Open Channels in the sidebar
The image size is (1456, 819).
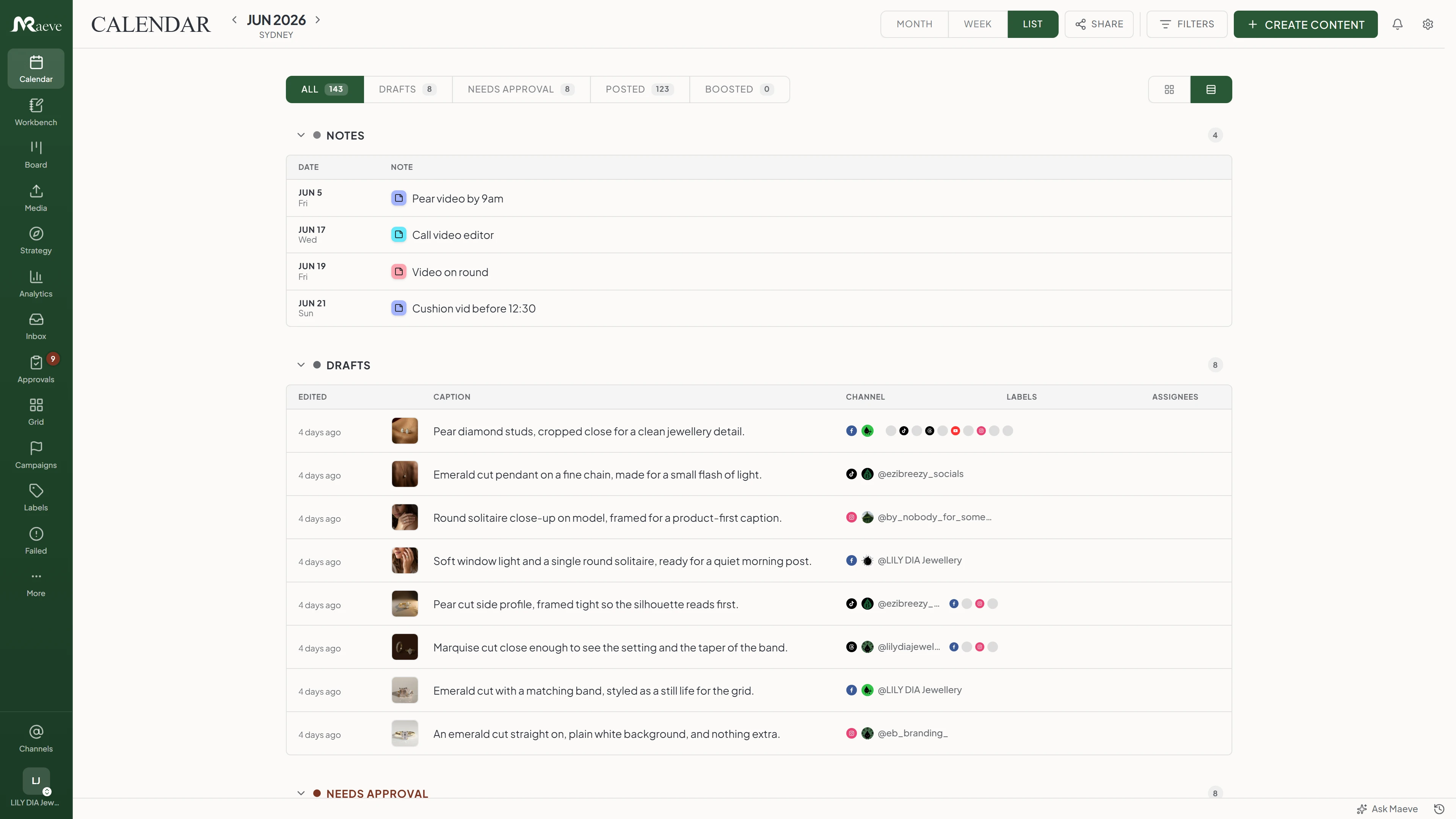(36, 739)
